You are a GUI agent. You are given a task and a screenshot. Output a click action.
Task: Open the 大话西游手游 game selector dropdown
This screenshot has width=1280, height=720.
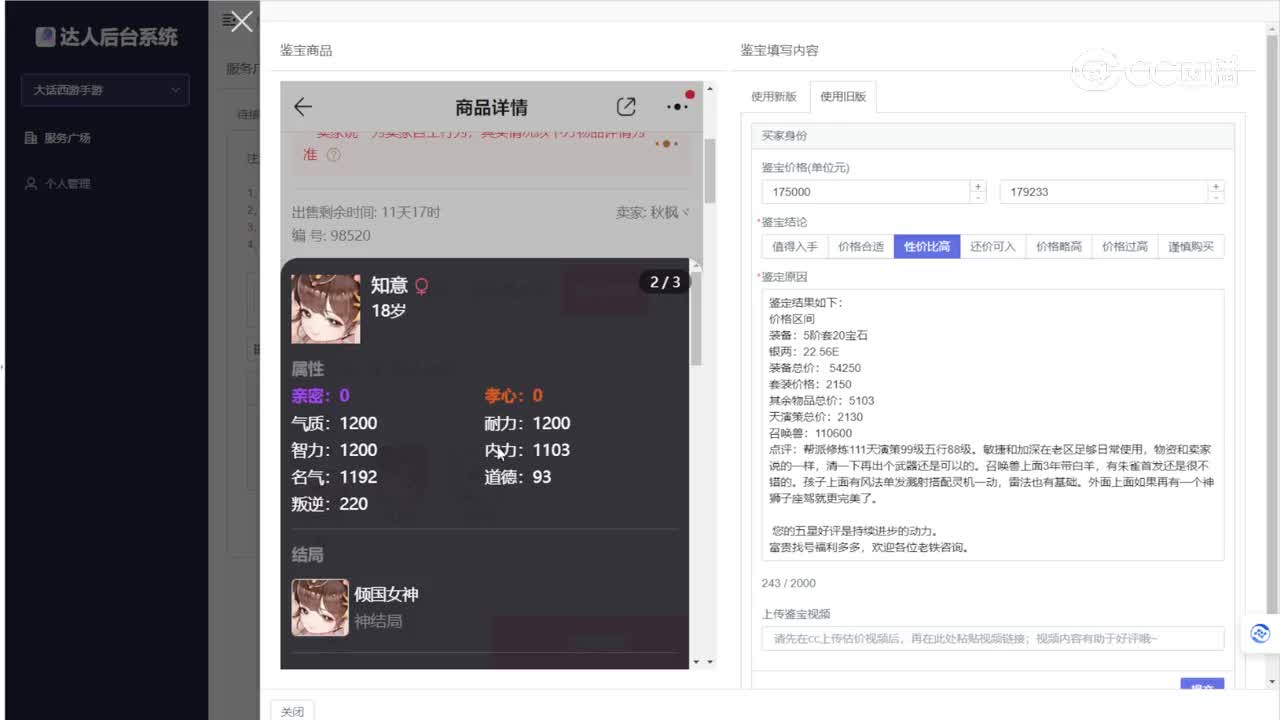click(104, 90)
